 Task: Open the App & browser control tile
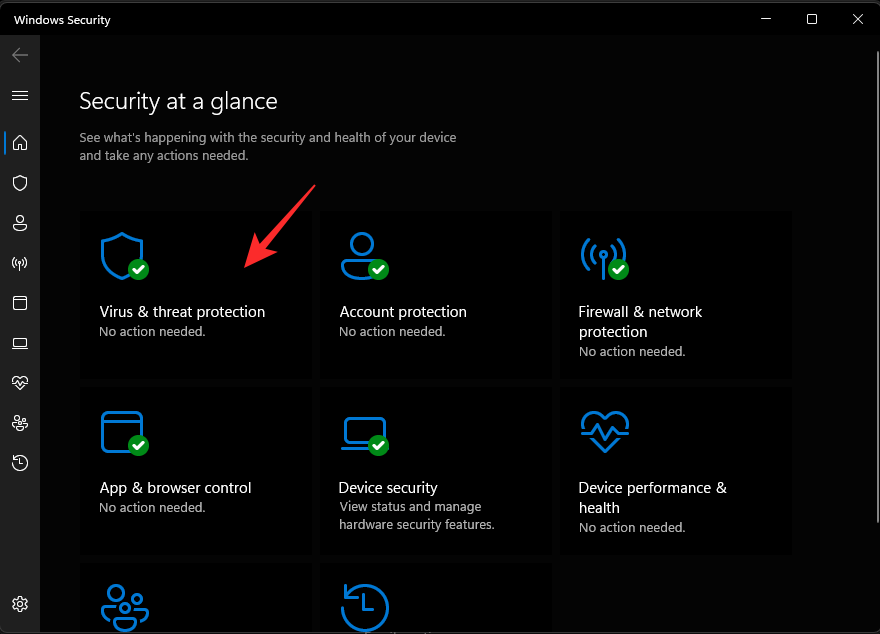196,470
